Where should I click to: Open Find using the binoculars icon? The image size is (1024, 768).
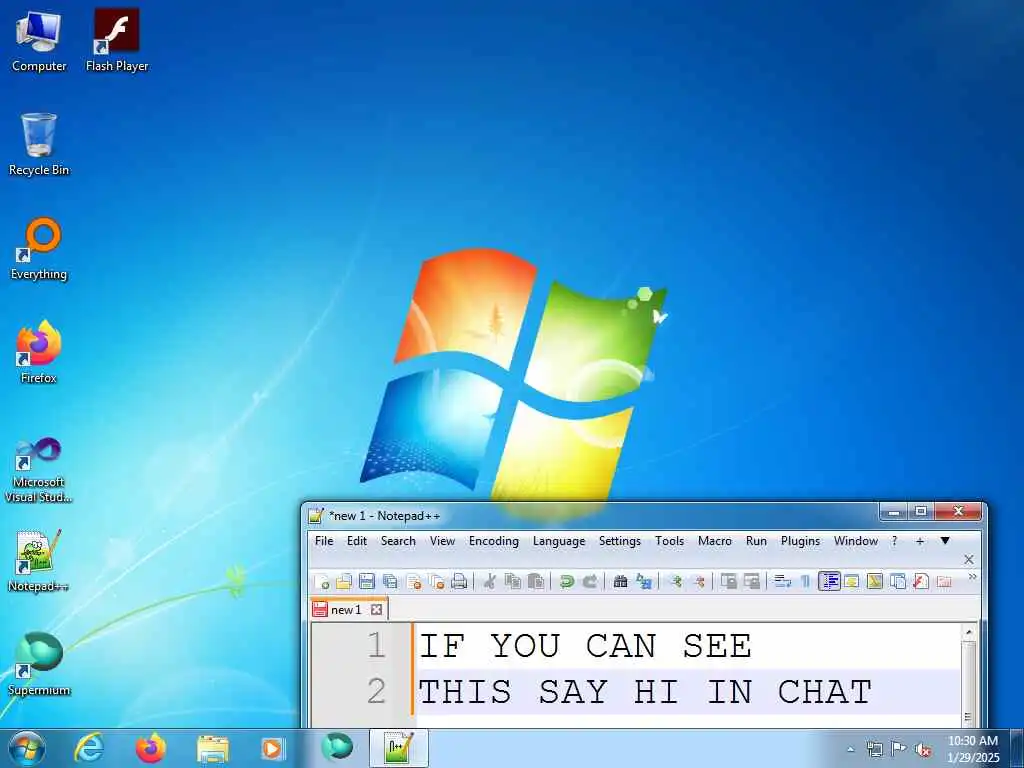tap(620, 581)
